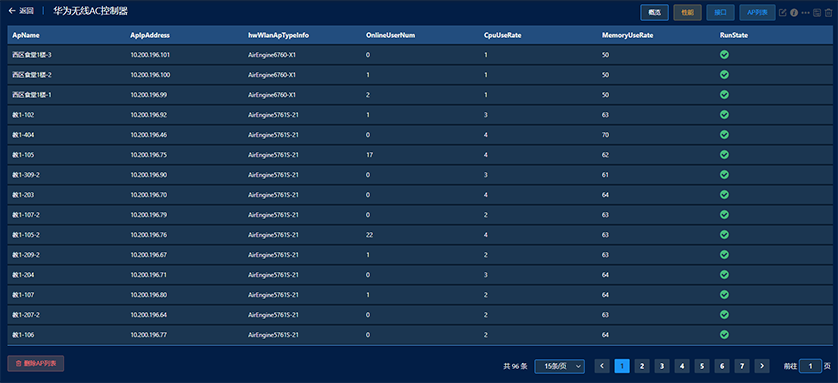Click RunState check icon for 教1-209-2
The image size is (838, 383).
click(x=724, y=254)
